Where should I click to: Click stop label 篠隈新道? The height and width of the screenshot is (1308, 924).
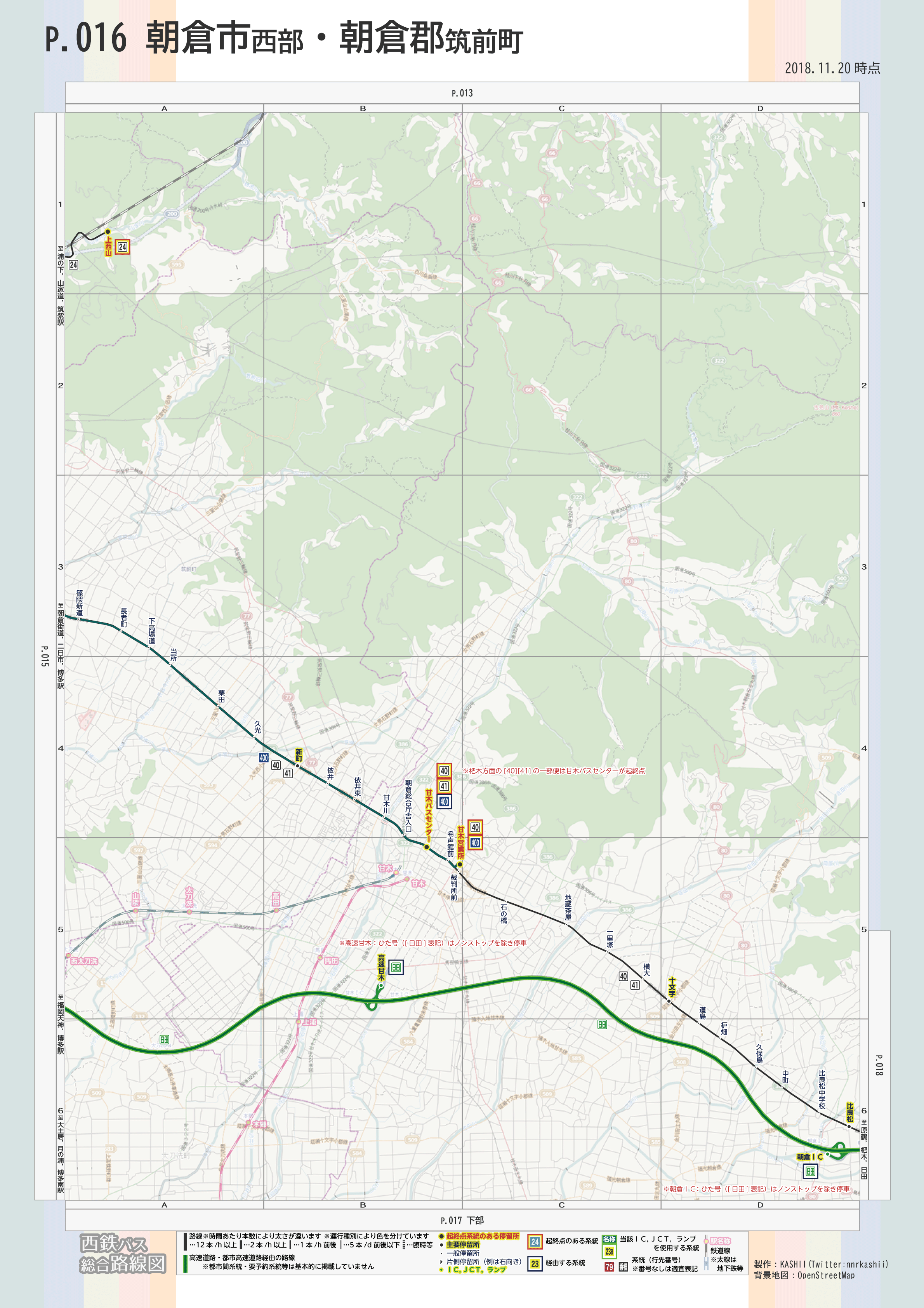pos(79,603)
